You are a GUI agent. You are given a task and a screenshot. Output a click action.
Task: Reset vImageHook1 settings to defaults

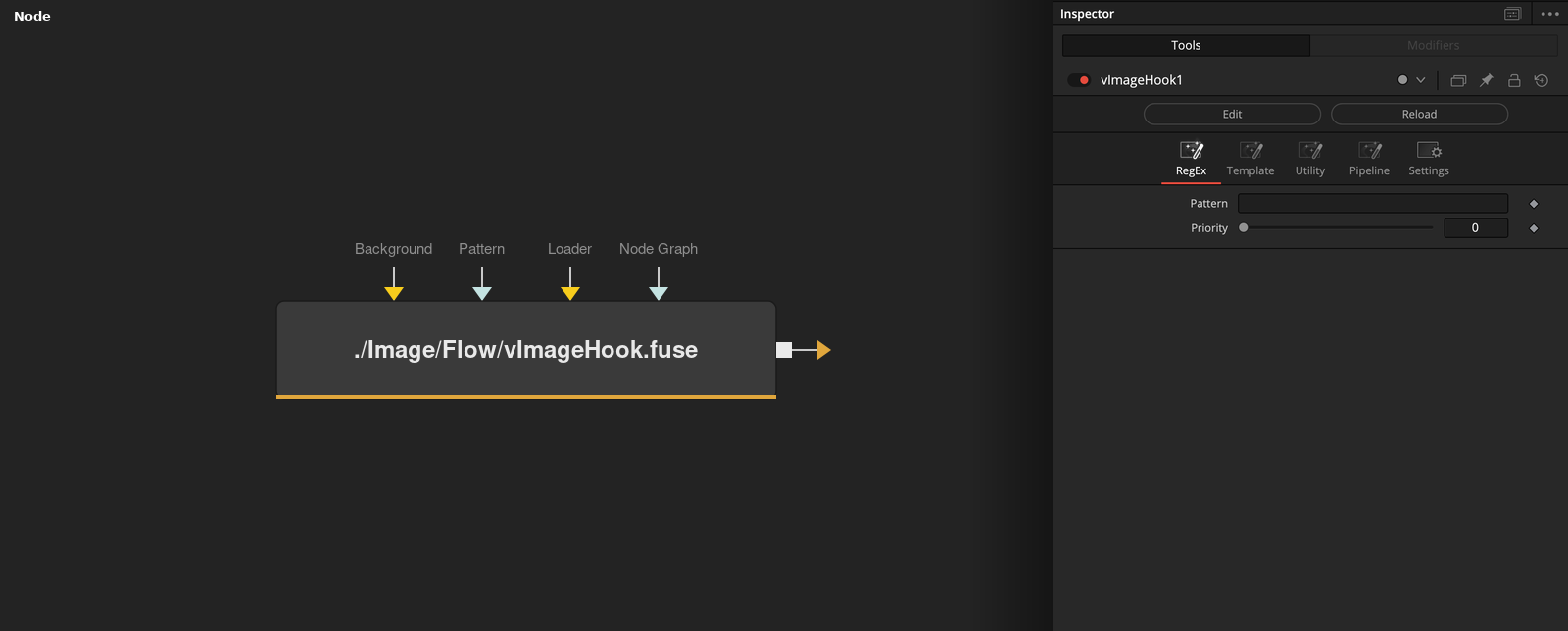1542,80
